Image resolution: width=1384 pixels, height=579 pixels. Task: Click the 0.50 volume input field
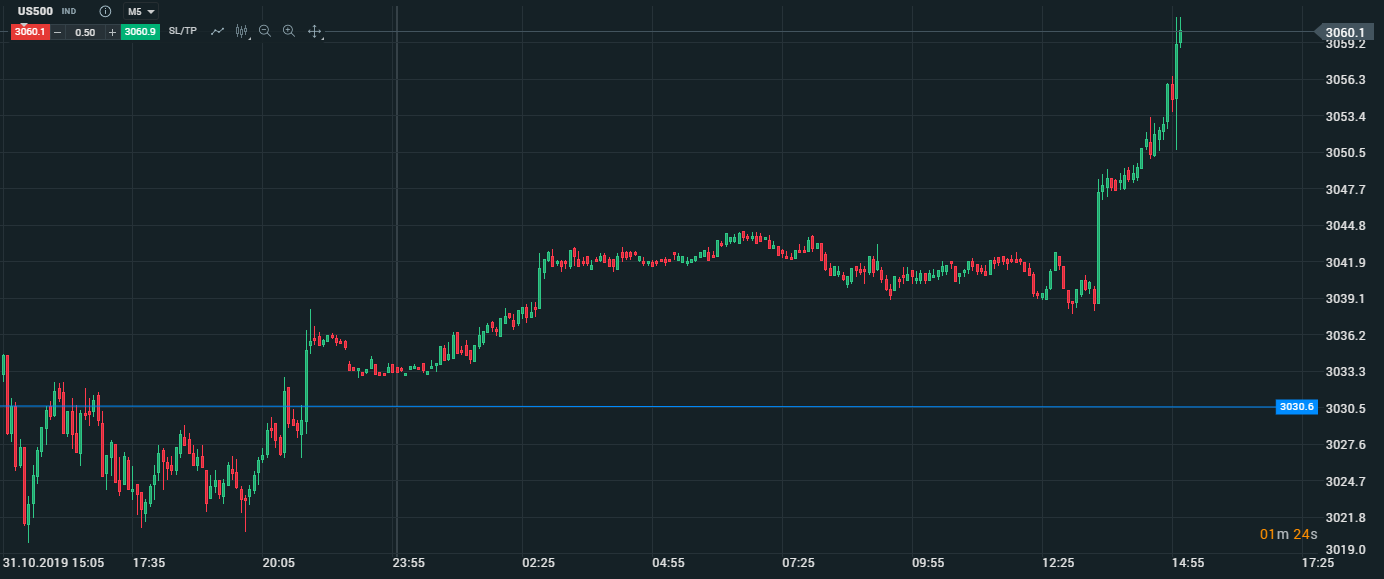[x=85, y=32]
